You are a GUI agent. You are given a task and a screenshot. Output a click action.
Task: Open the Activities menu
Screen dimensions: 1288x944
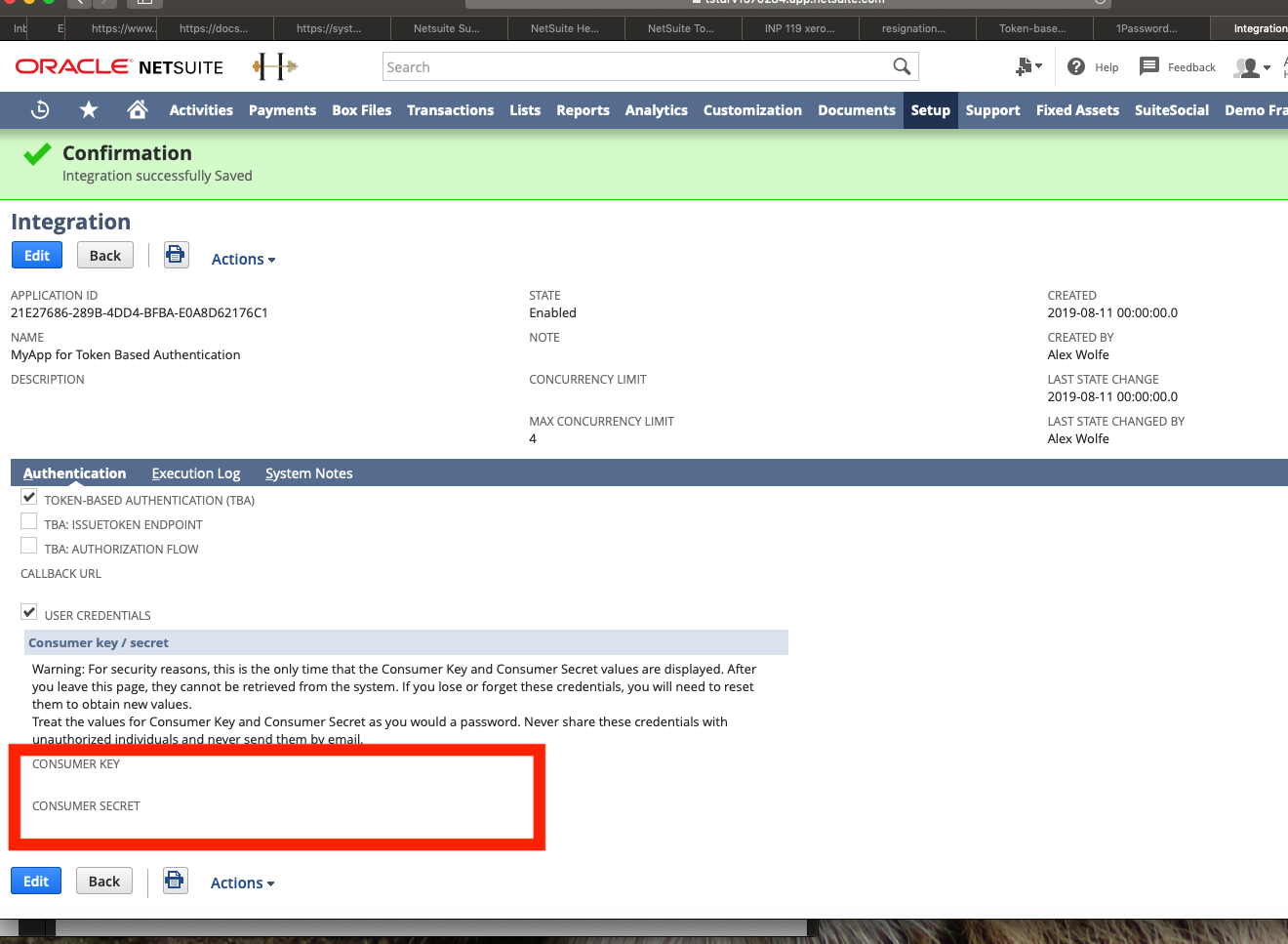(201, 110)
